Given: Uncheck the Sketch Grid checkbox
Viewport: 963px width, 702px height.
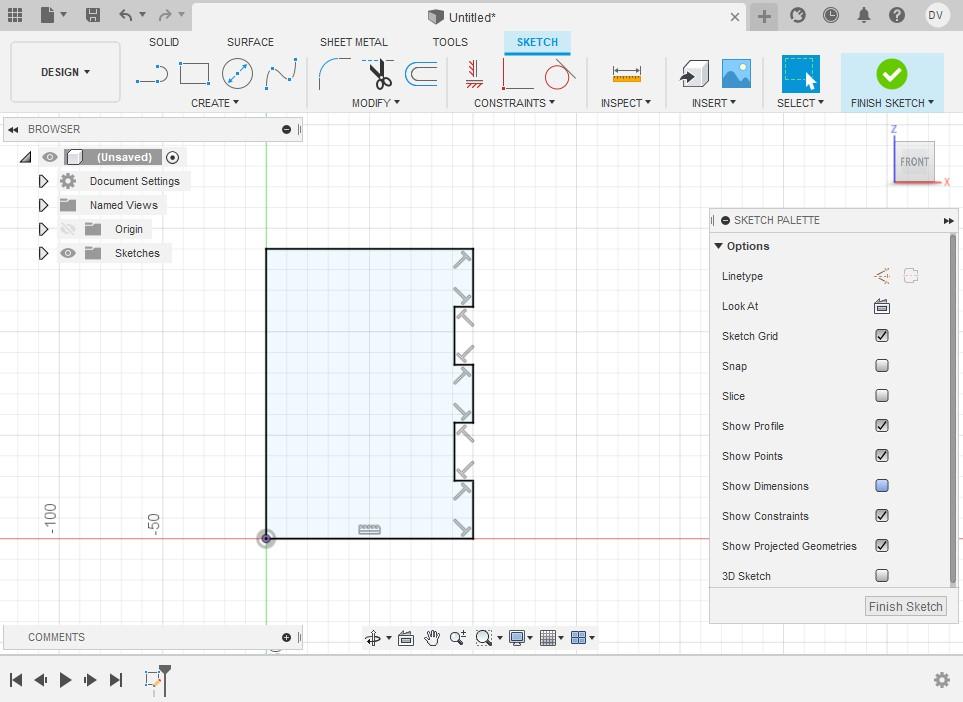Looking at the screenshot, I should 882,335.
